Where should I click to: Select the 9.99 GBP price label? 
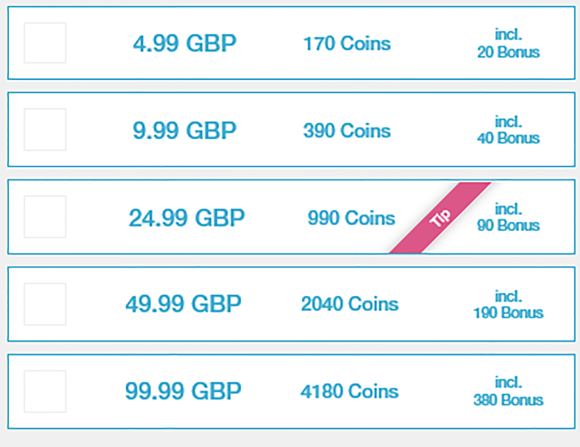click(185, 131)
